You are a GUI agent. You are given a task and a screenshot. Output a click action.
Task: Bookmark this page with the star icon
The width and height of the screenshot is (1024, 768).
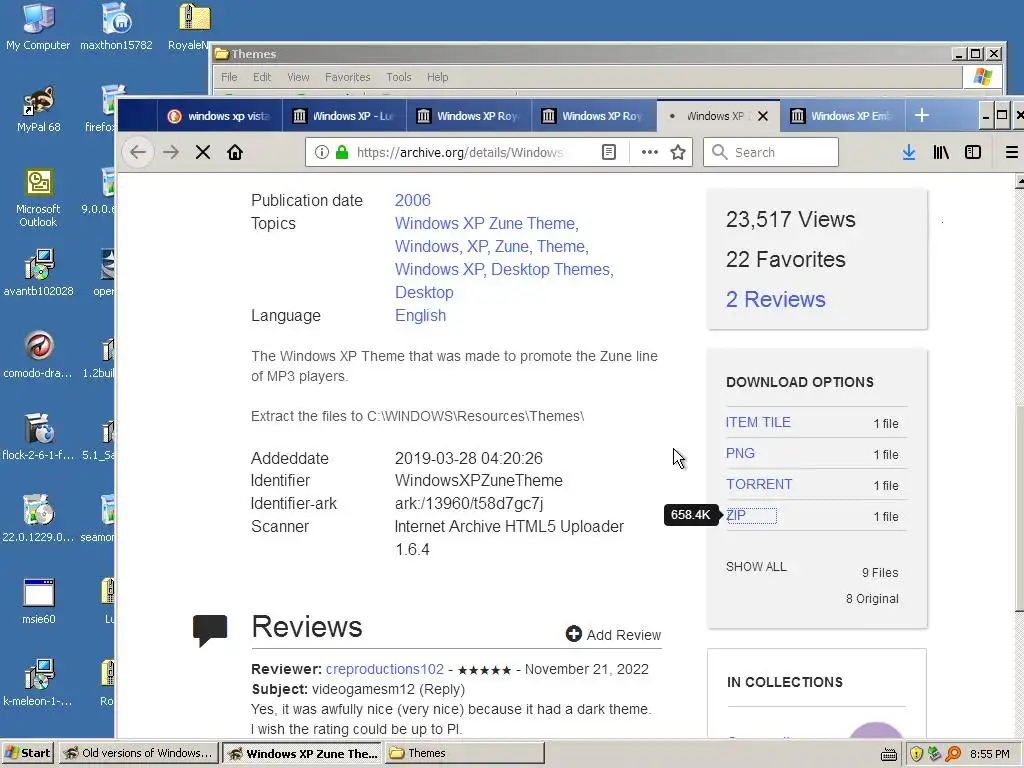point(678,152)
